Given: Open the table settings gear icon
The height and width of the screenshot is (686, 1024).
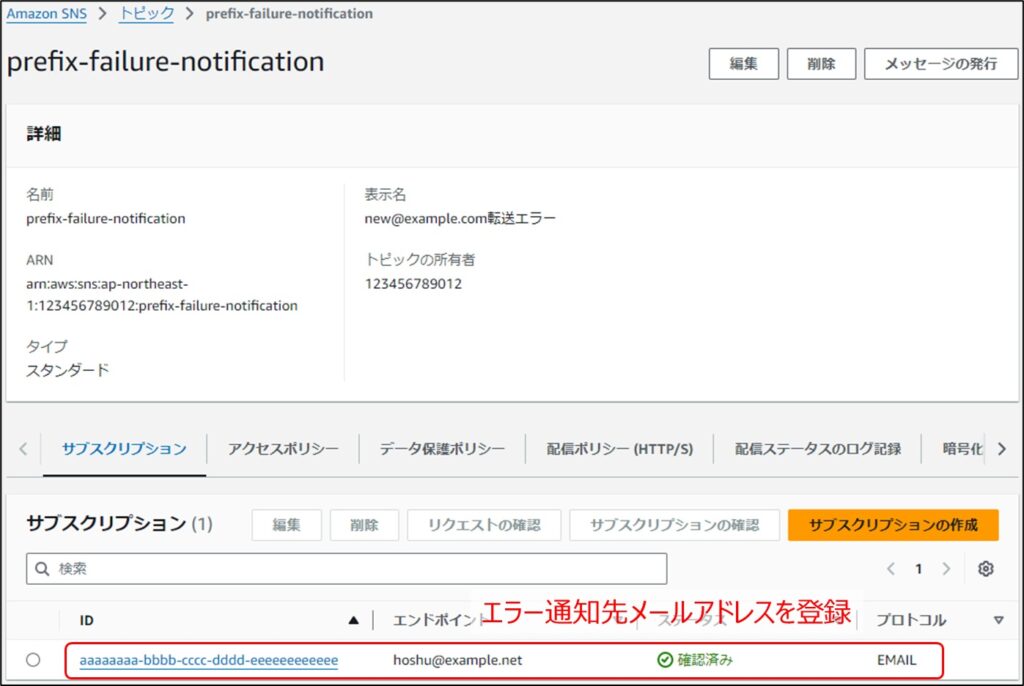Looking at the screenshot, I should pos(985,569).
